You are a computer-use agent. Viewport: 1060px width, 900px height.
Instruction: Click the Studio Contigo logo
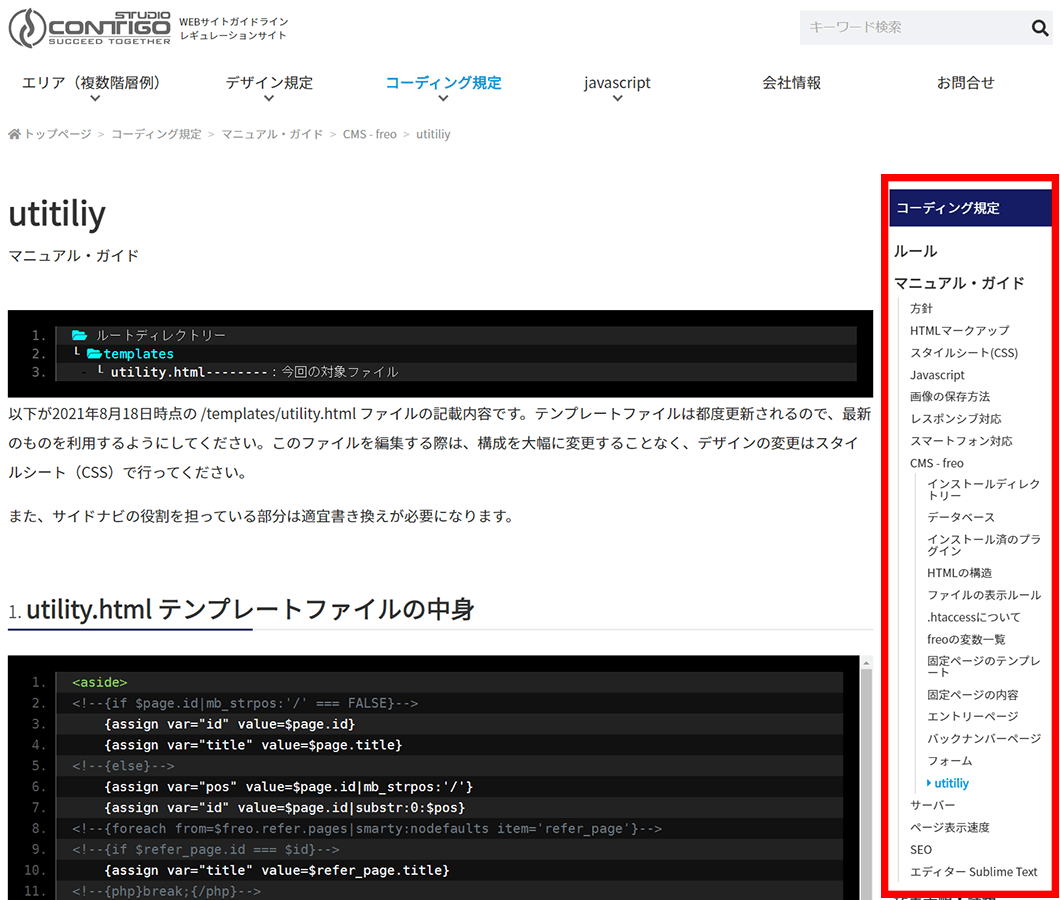[x=89, y=28]
